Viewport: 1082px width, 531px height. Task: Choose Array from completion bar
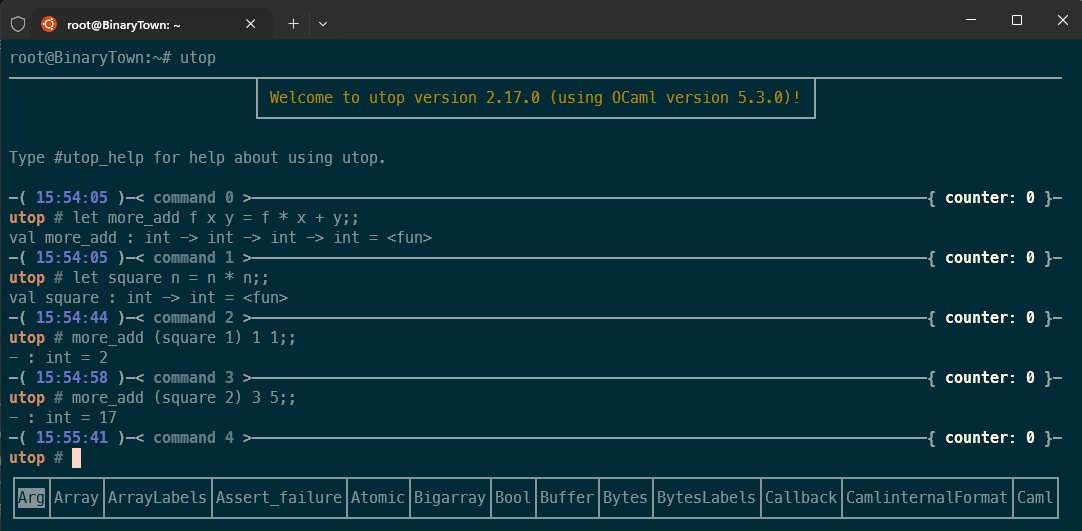(76, 497)
